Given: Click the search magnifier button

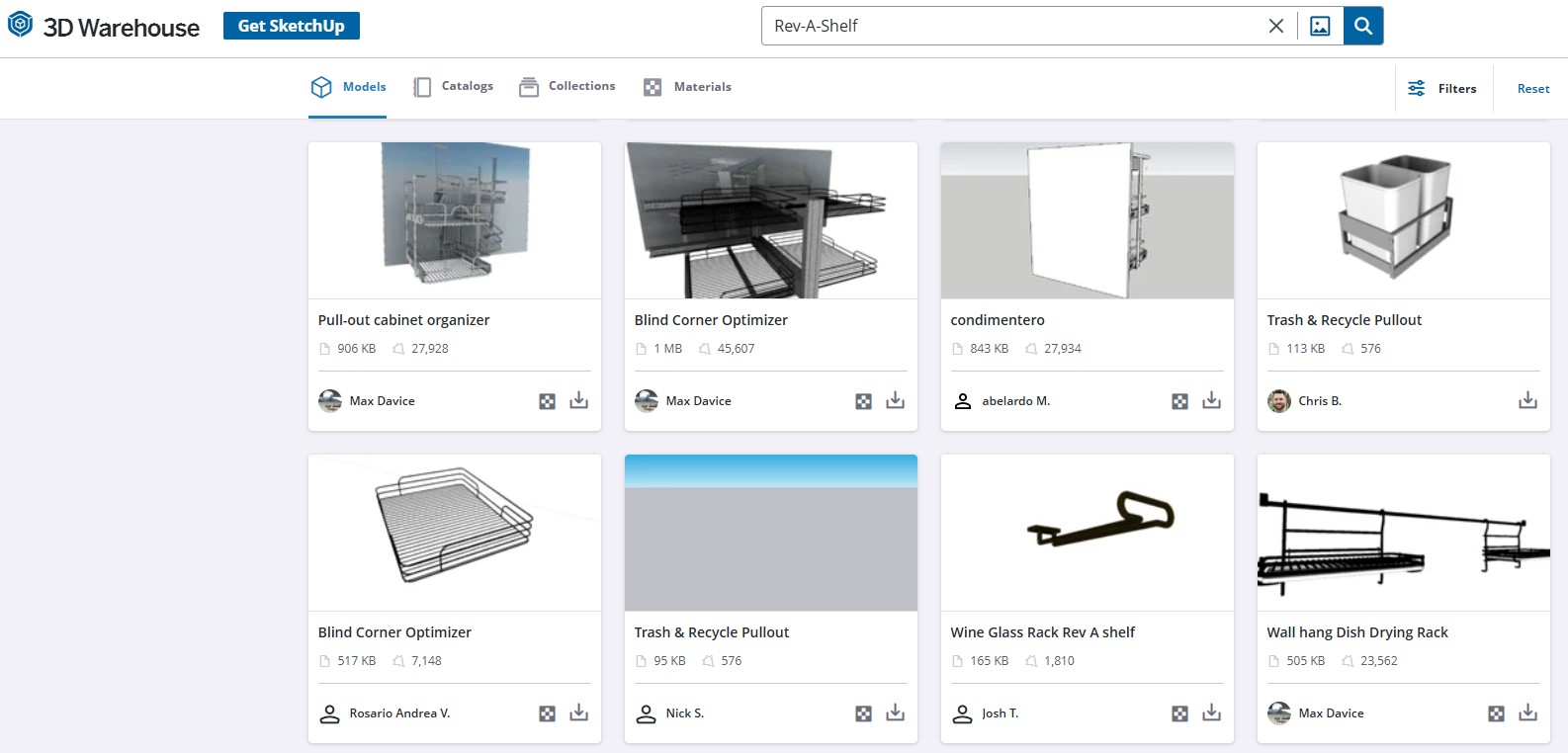Looking at the screenshot, I should click(x=1362, y=26).
